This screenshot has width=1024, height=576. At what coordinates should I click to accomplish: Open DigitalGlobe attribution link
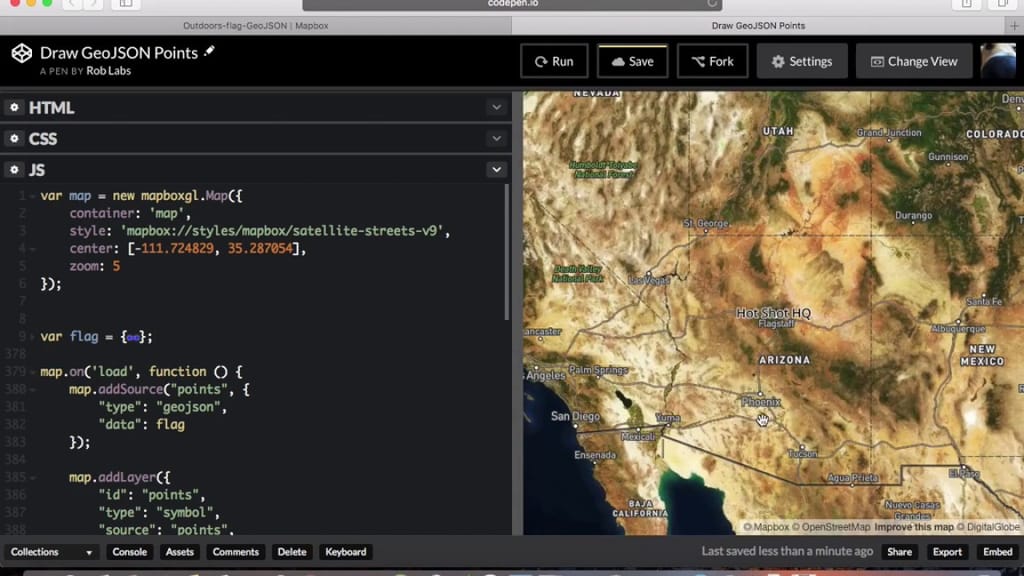988,526
